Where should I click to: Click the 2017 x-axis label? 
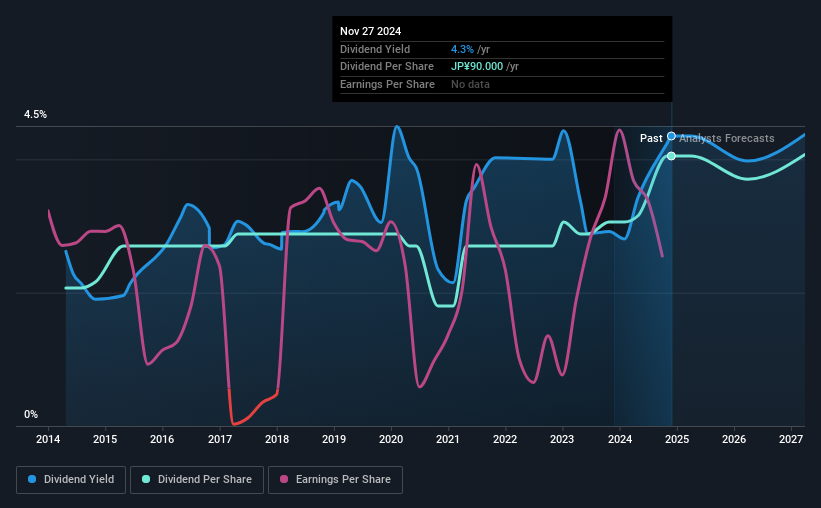(x=220, y=439)
